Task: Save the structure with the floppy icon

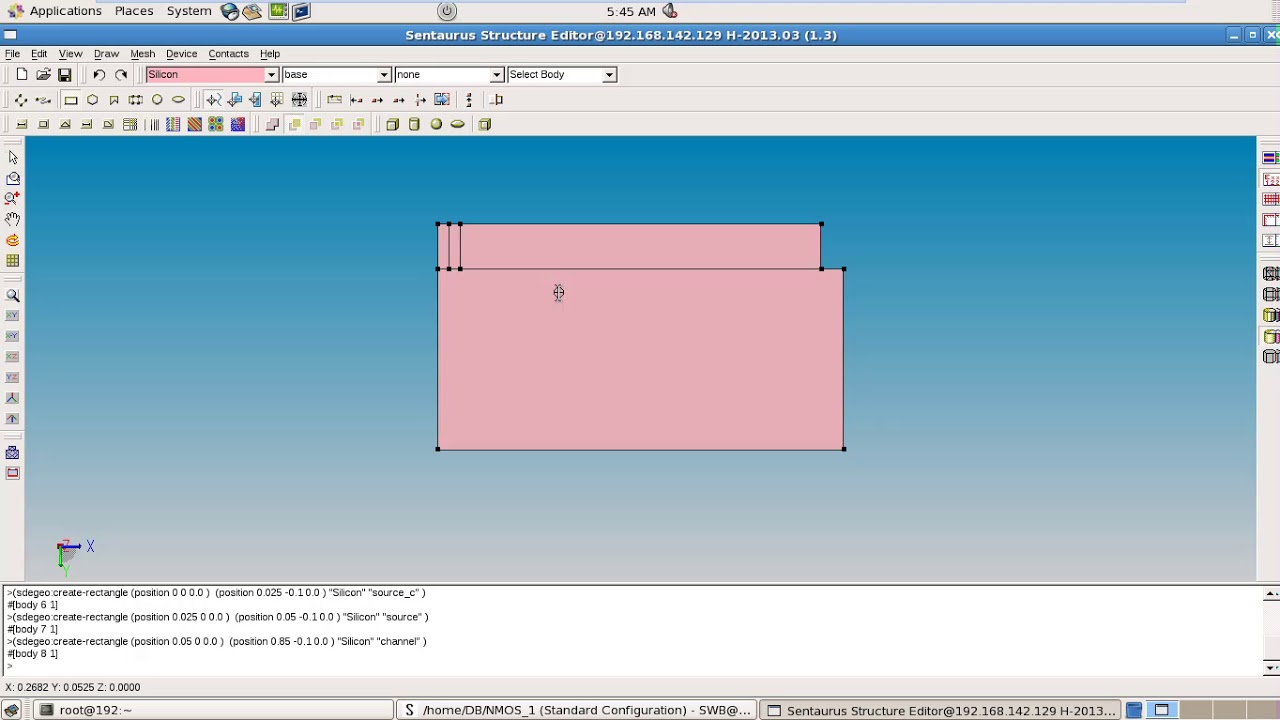Action: [65, 75]
